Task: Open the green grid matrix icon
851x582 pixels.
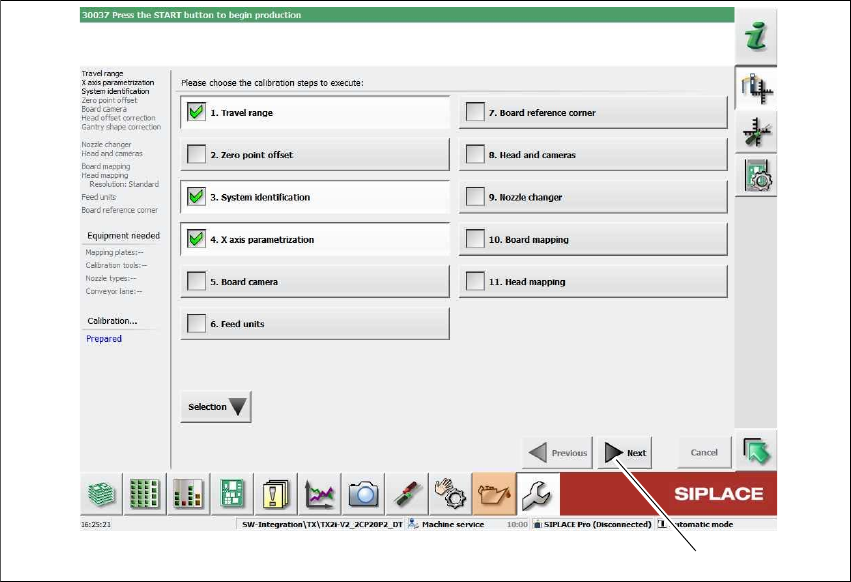Action: (144, 494)
